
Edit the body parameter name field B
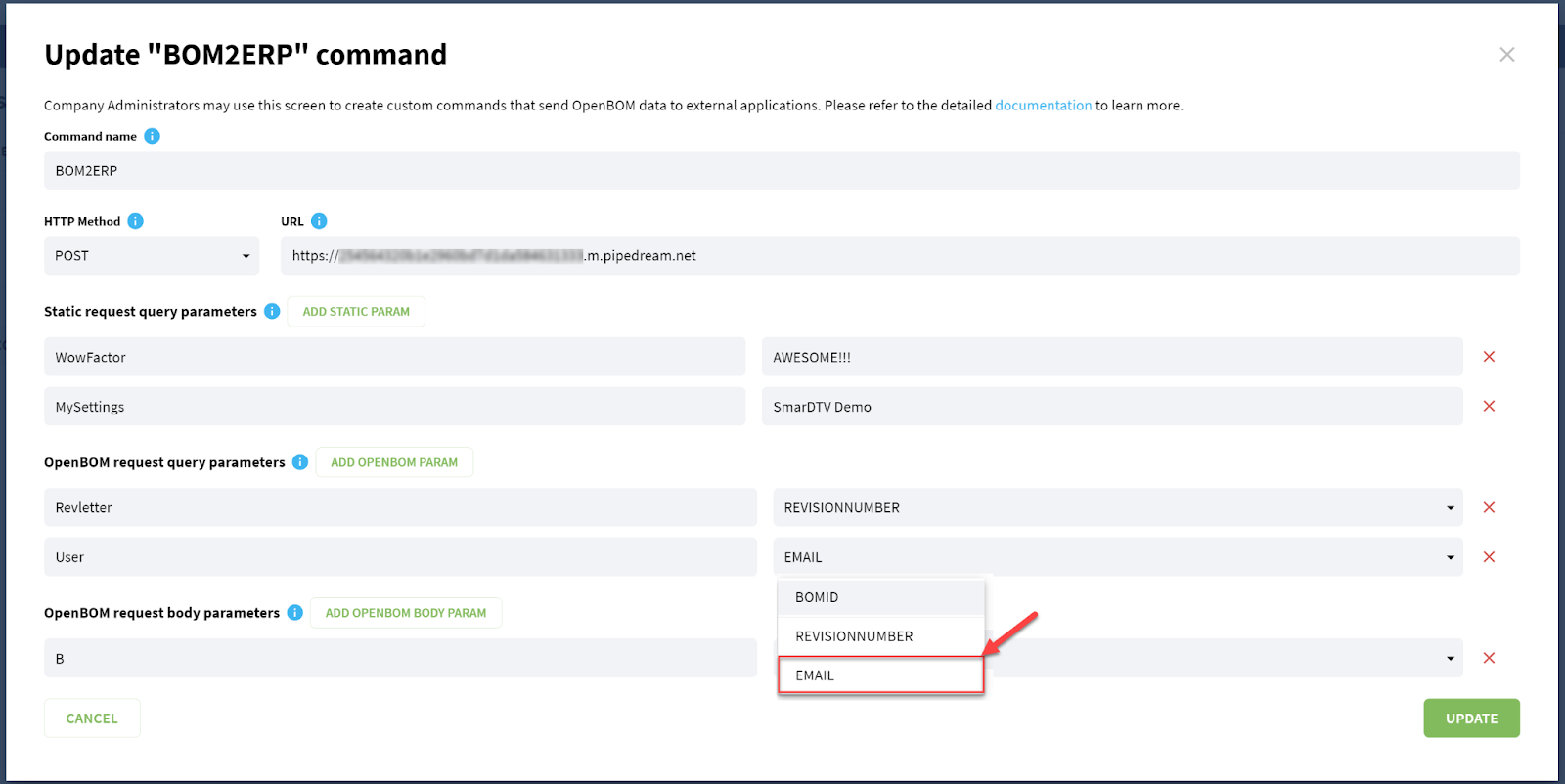click(x=400, y=658)
